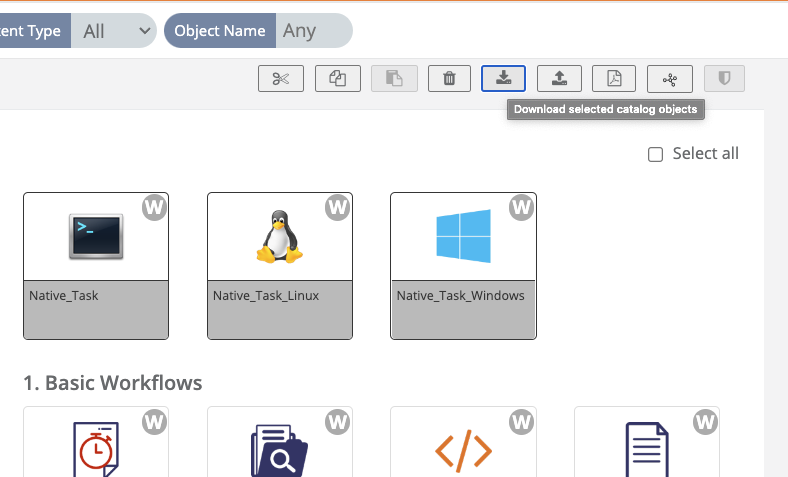This screenshot has width=788, height=477.
Task: Click the Native_Task_Linux name label
Action: coord(266,296)
